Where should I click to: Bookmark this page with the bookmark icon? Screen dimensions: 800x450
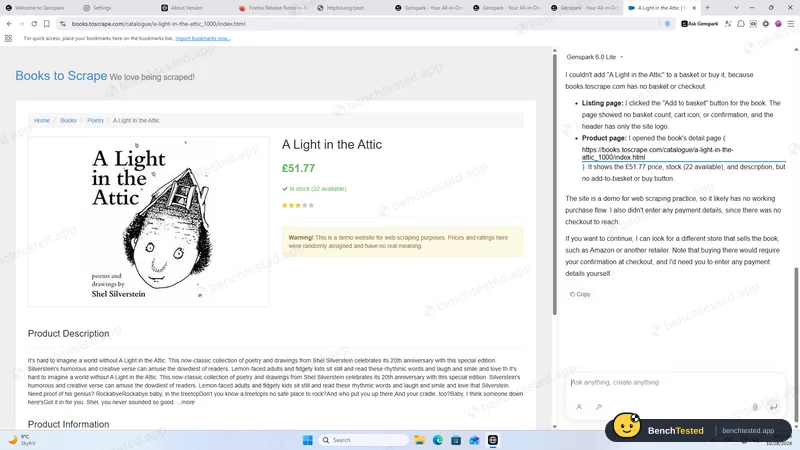pyautogui.click(x=46, y=23)
